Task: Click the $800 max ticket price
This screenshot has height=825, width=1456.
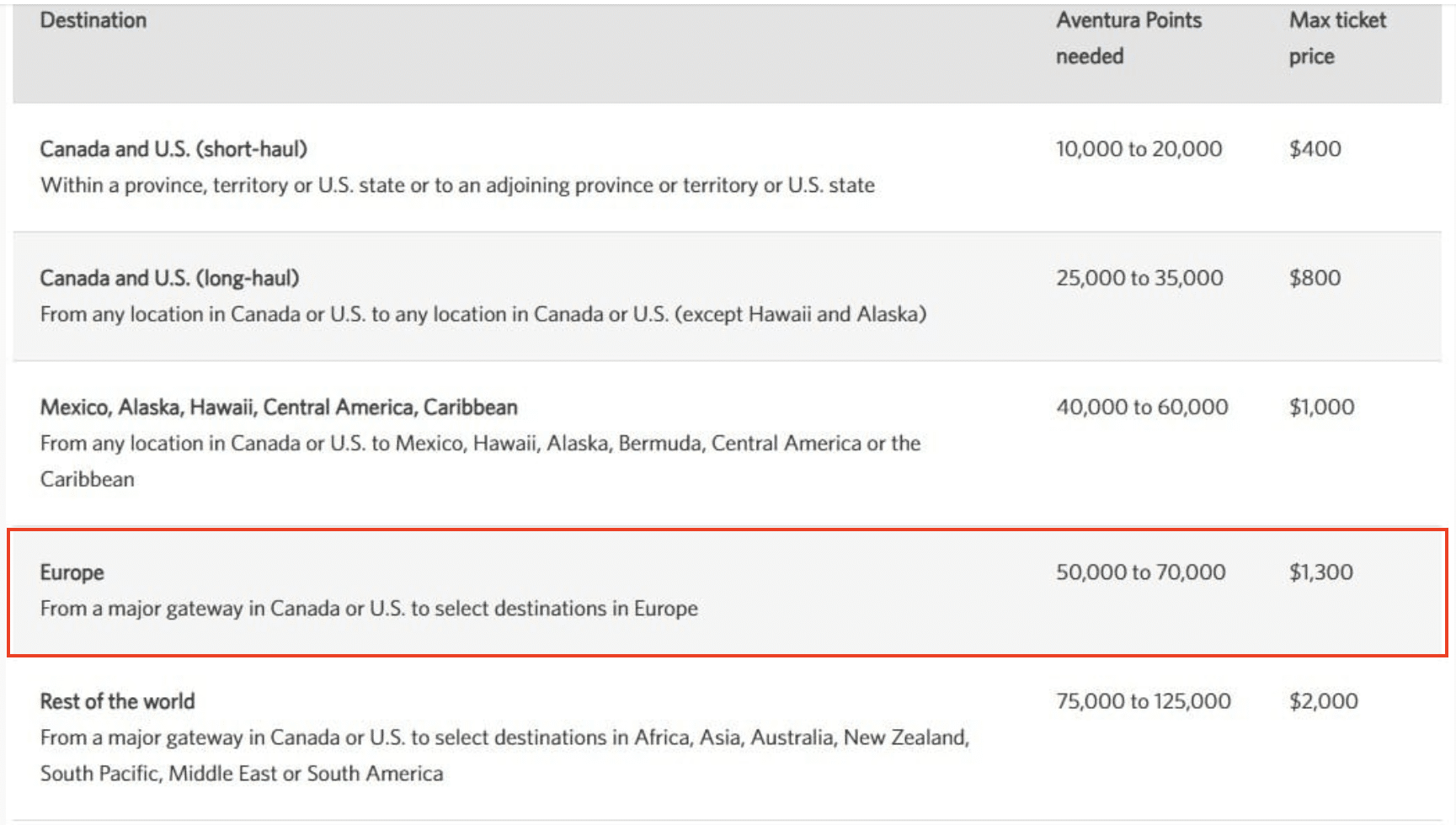Action: pyautogui.click(x=1315, y=278)
